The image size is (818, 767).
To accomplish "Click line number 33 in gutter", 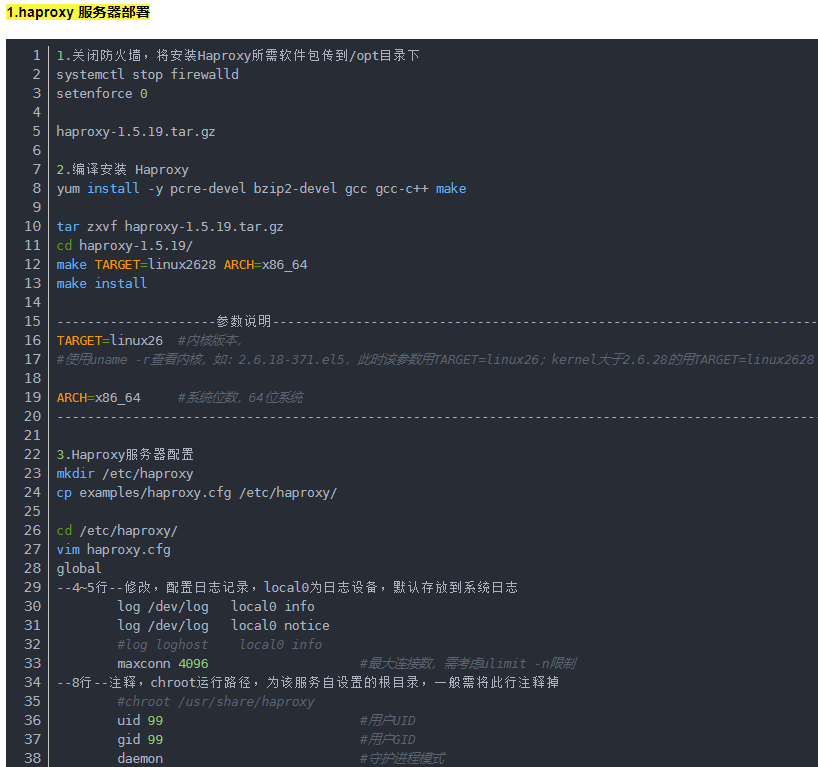I will point(32,663).
